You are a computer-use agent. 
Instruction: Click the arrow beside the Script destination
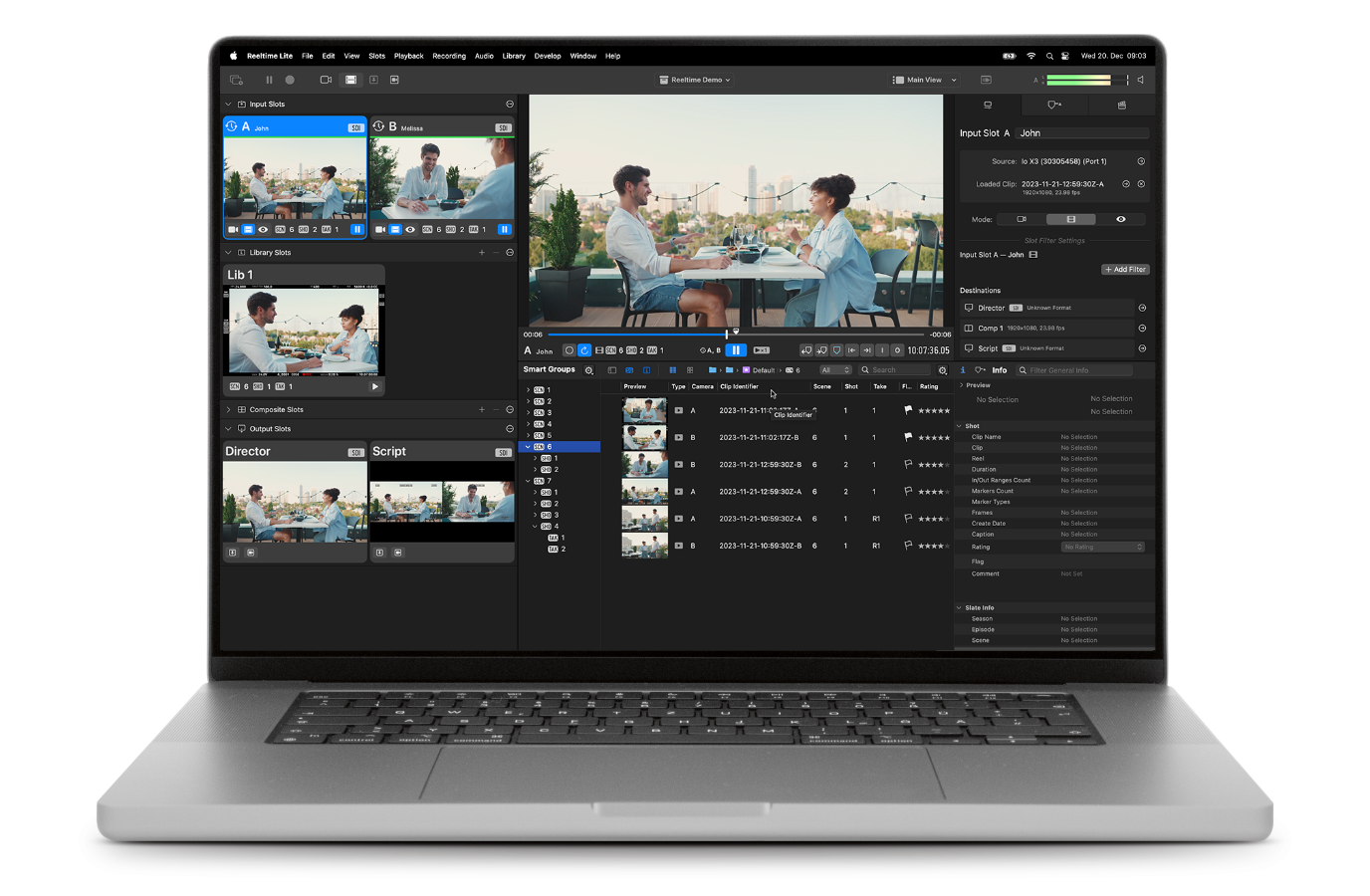tap(1142, 348)
